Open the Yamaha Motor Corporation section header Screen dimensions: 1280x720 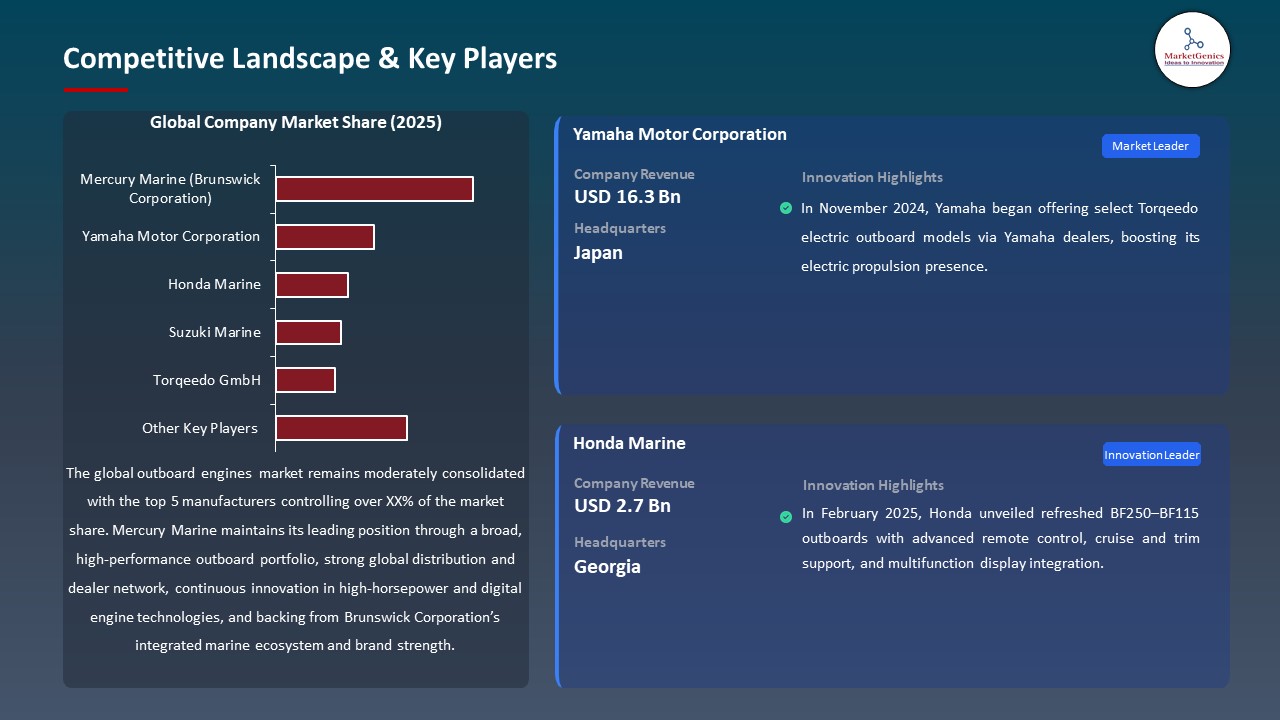coord(680,133)
